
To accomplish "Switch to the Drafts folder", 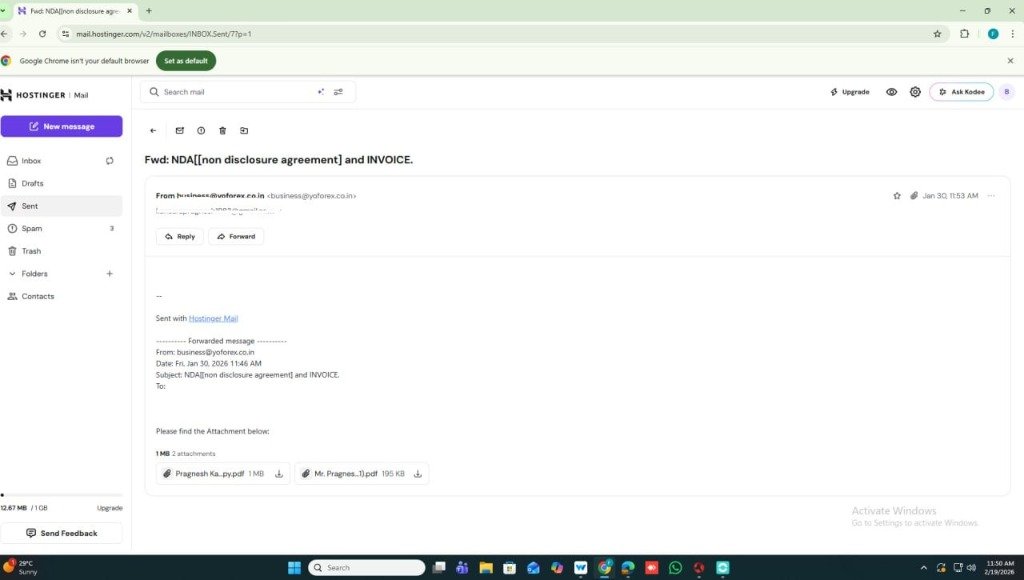I will [31, 183].
